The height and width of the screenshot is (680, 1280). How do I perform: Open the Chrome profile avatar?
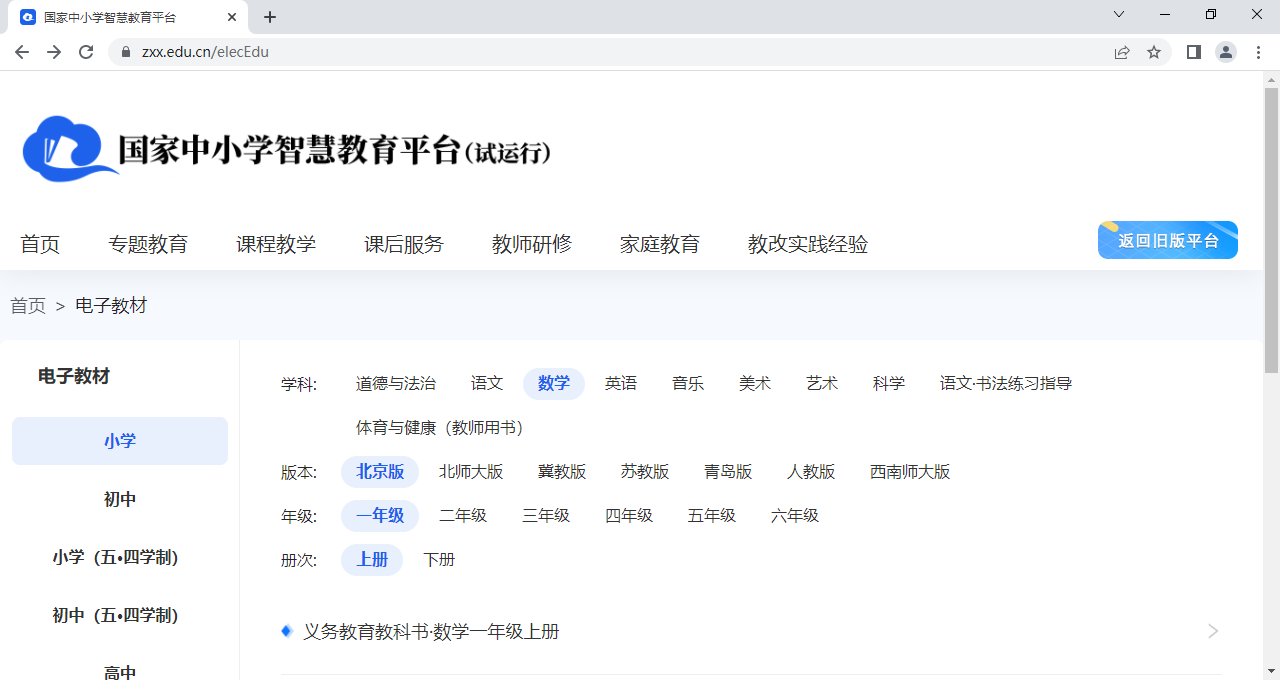click(1226, 52)
